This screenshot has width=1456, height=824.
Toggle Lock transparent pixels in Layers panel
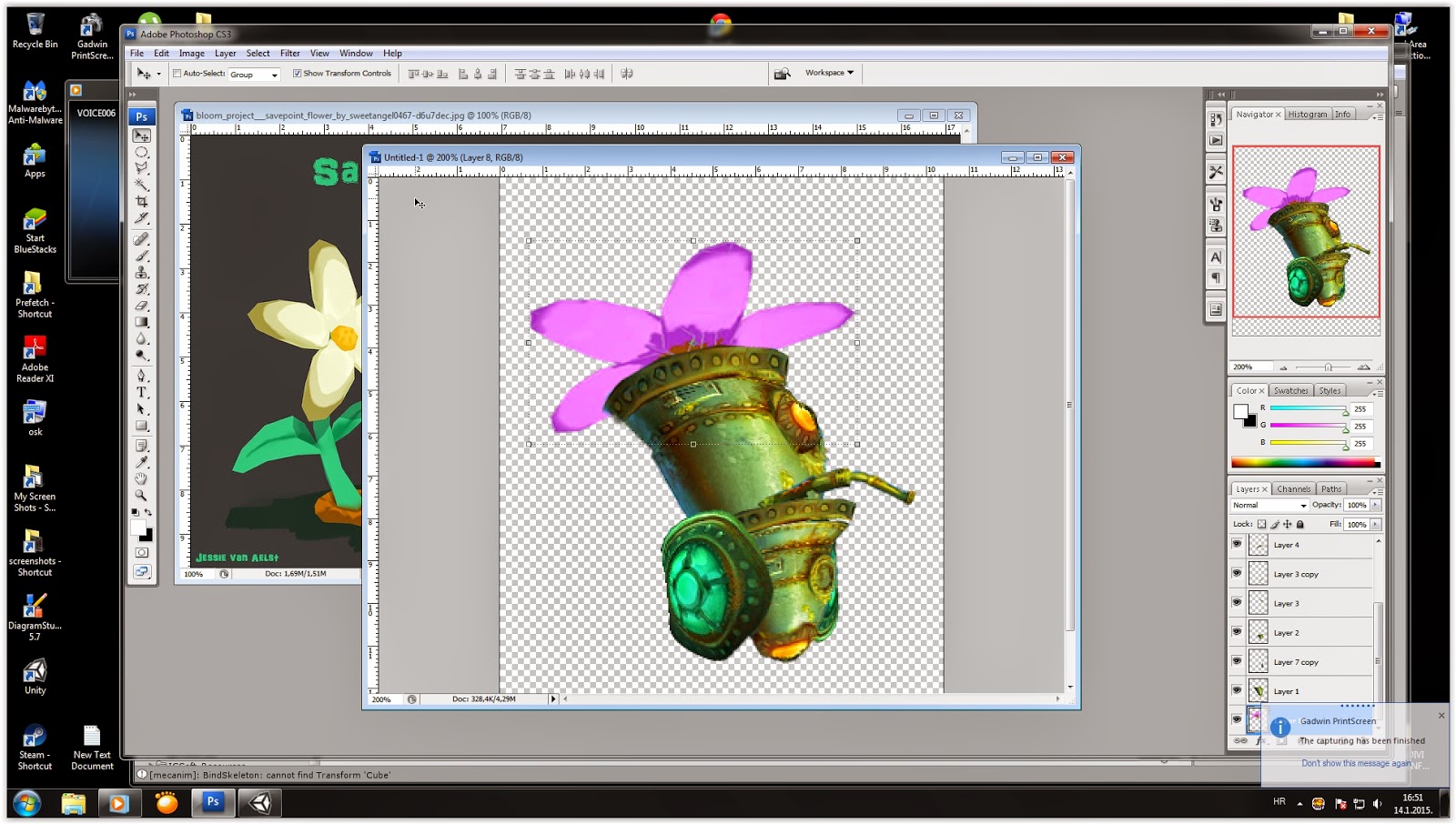(x=1261, y=524)
